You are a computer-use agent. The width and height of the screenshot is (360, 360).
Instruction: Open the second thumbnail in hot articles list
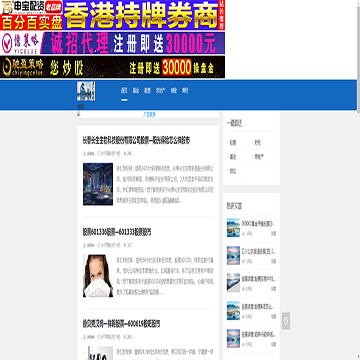233,255
